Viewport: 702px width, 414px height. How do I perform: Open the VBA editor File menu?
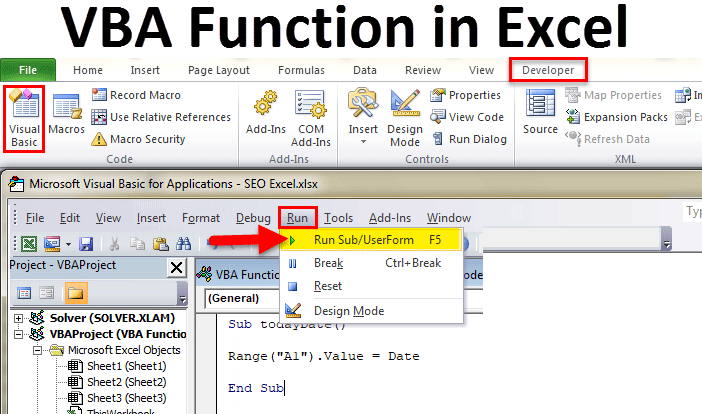point(35,218)
